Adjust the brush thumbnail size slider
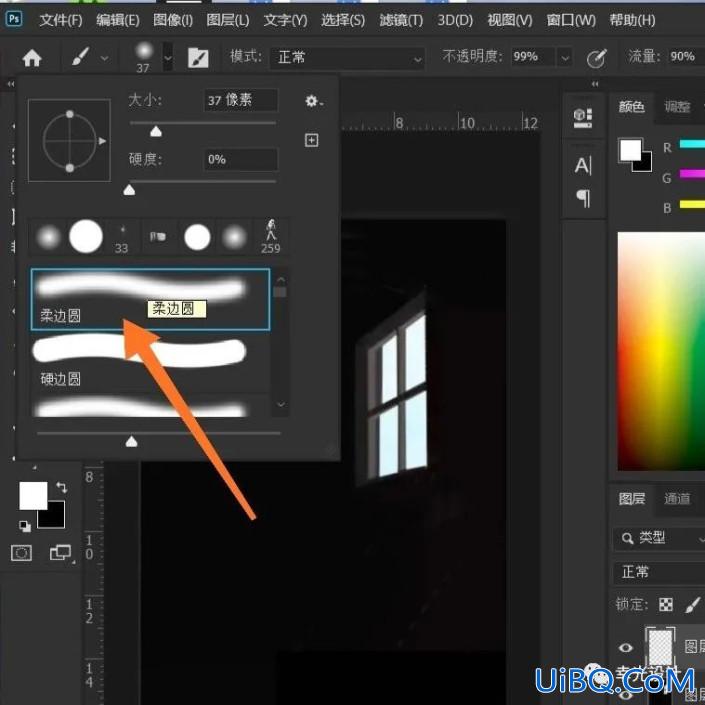This screenshot has height=705, width=705. click(132, 442)
